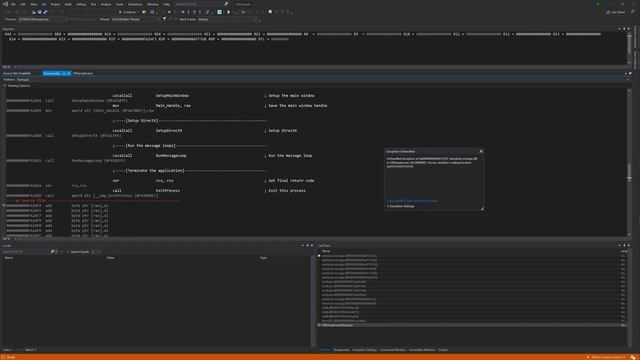Click the Call Stack Name column header
This screenshot has width=640, height=360.
point(326,251)
